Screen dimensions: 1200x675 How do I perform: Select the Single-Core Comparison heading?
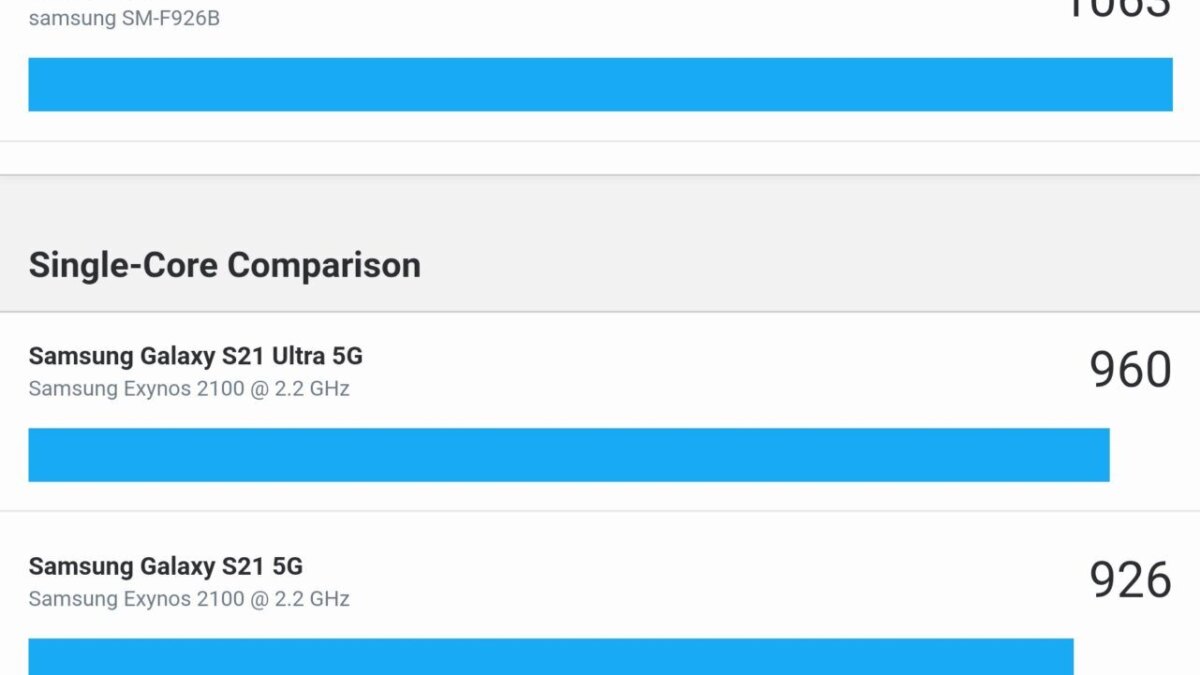(224, 265)
